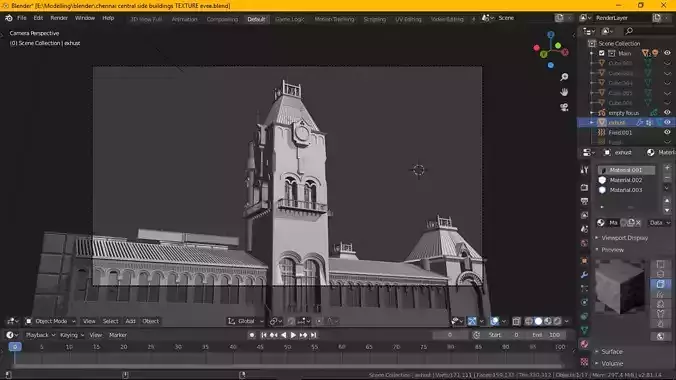Expand exhust item in outliner
Image resolution: width=676 pixels, height=380 pixels.
[592, 123]
